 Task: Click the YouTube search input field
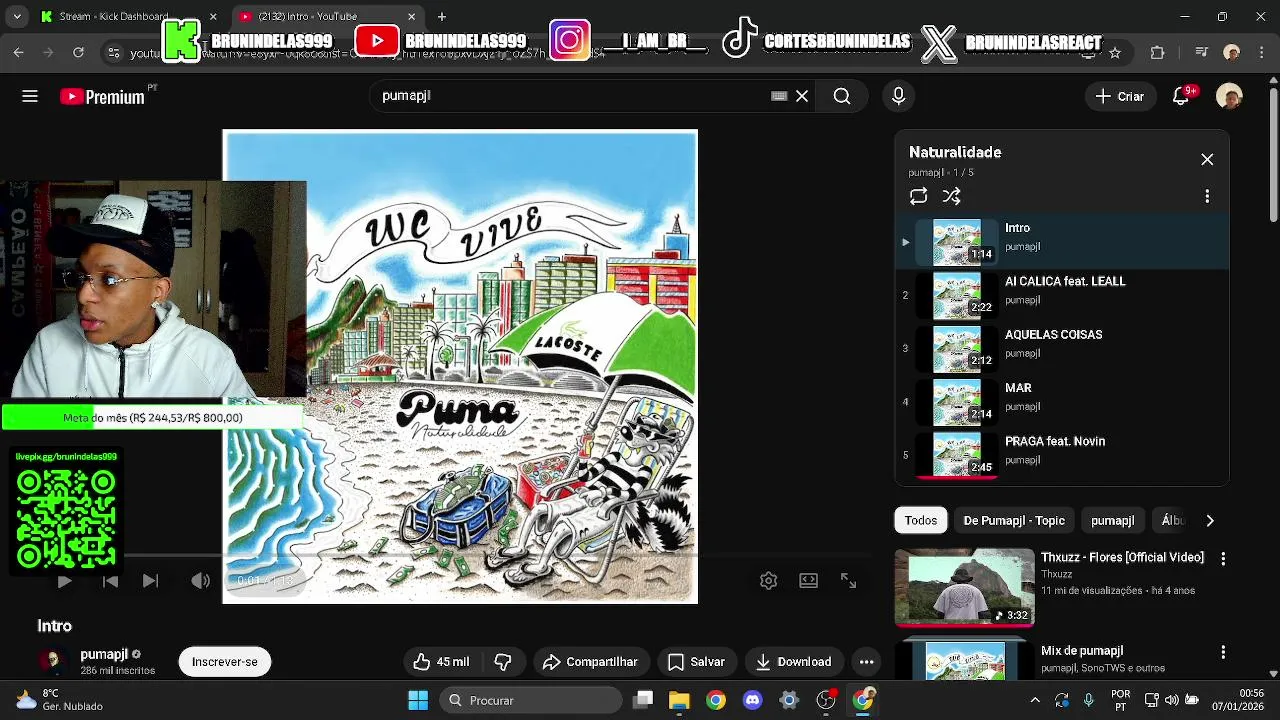point(570,96)
